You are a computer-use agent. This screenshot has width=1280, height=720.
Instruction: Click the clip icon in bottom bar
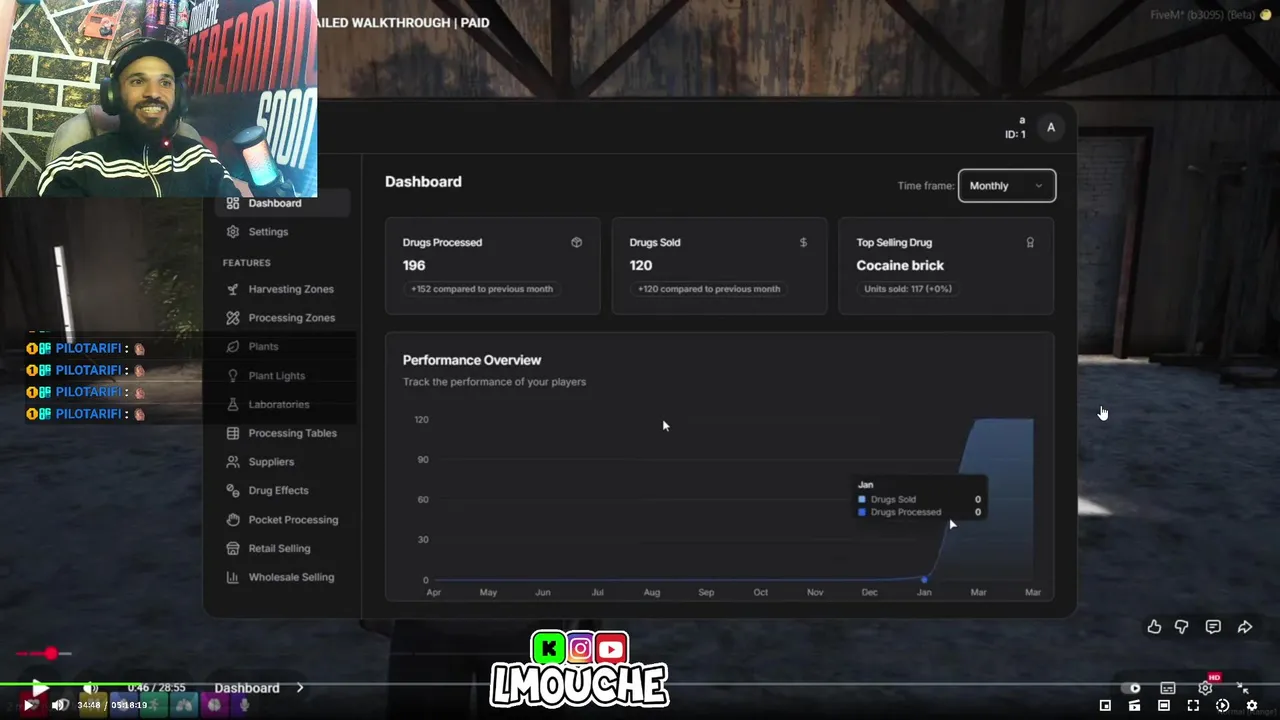click(x=1134, y=706)
